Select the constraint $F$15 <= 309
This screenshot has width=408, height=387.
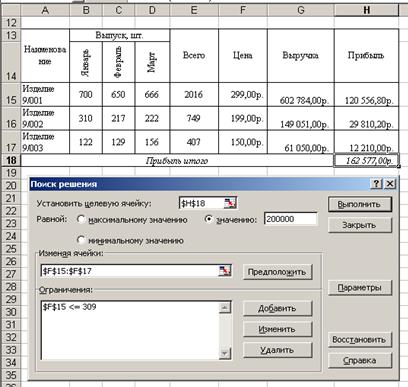(69, 307)
